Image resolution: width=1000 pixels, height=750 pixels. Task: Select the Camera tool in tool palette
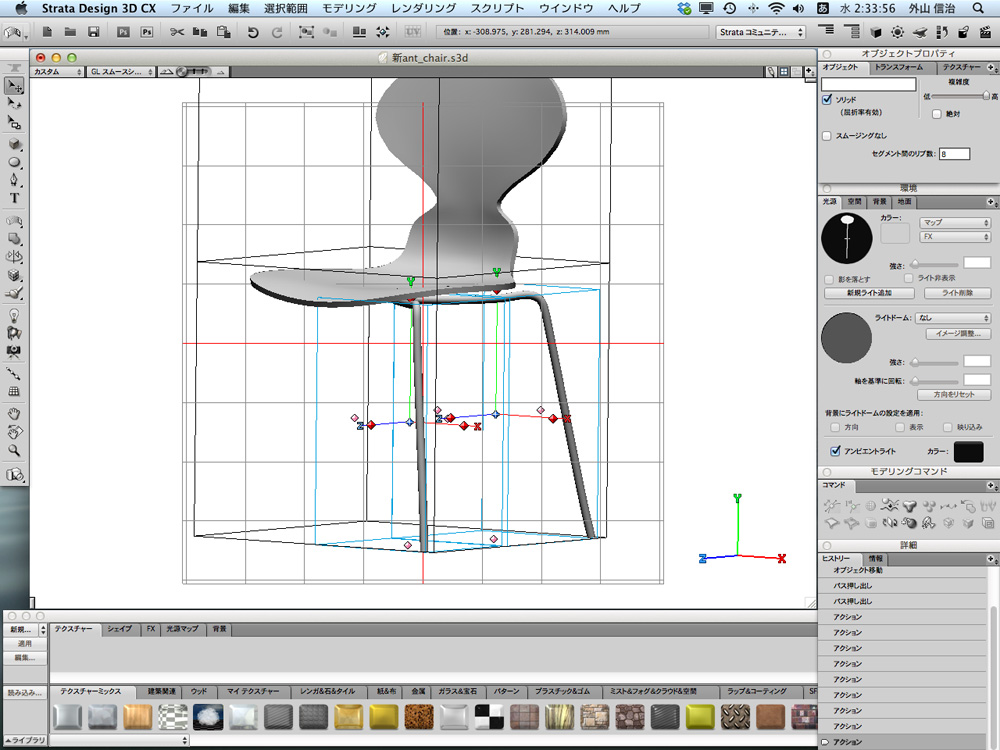coord(14,351)
